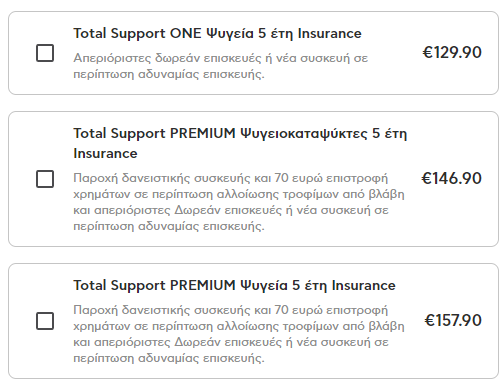Click the wrapped Insurance word under Ψυγειοκαταψύκτες title

pos(105,154)
